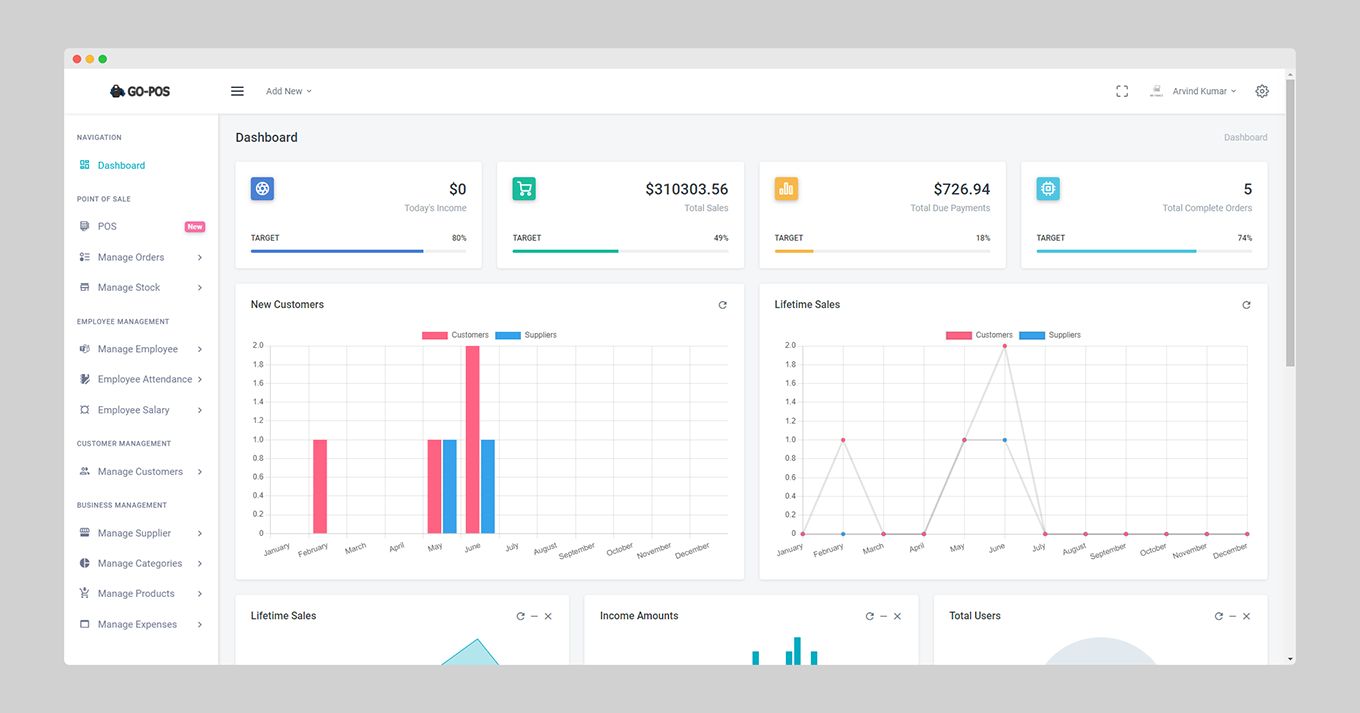Click the Total Users panel title

tap(975, 616)
